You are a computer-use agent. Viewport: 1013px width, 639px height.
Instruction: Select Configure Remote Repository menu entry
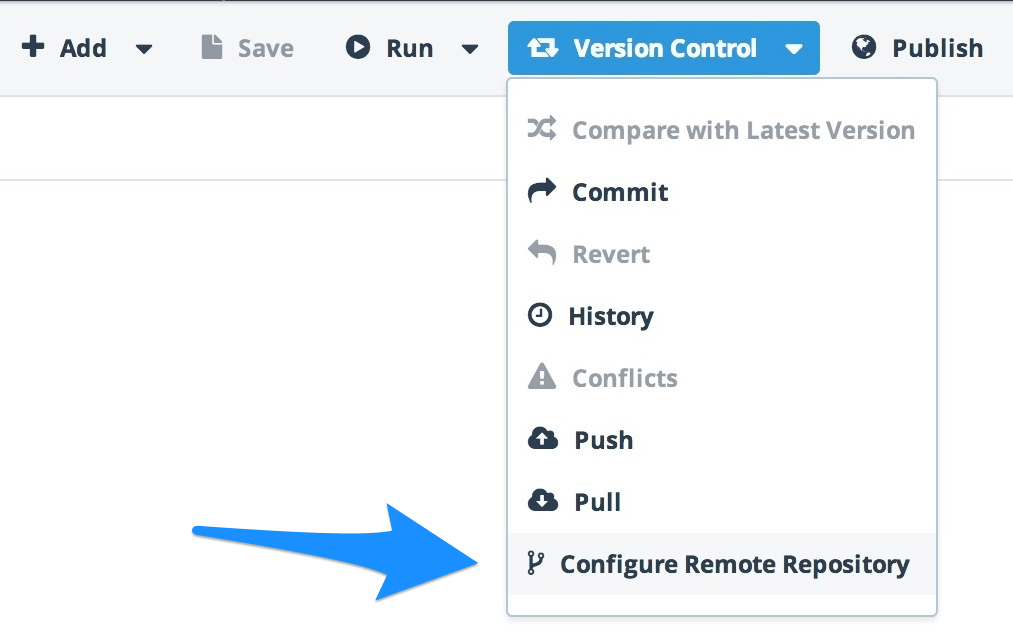click(722, 564)
